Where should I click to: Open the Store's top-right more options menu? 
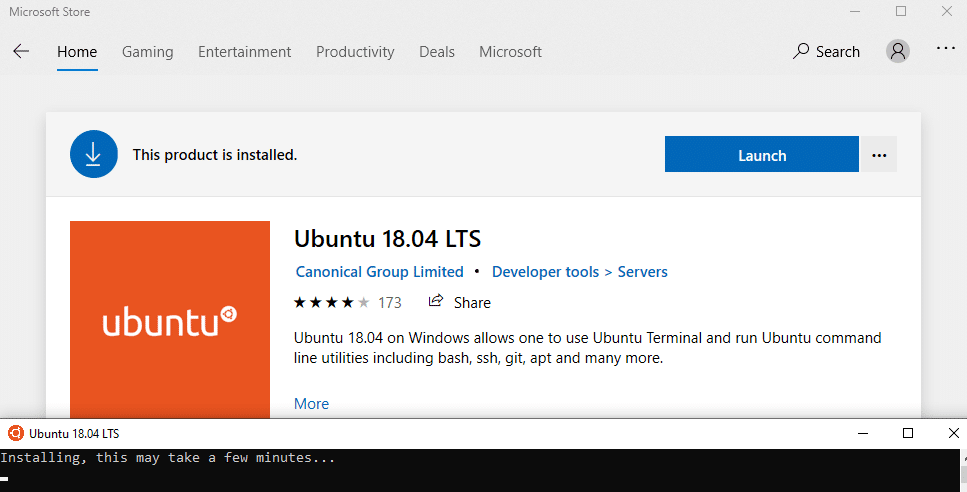coord(945,48)
